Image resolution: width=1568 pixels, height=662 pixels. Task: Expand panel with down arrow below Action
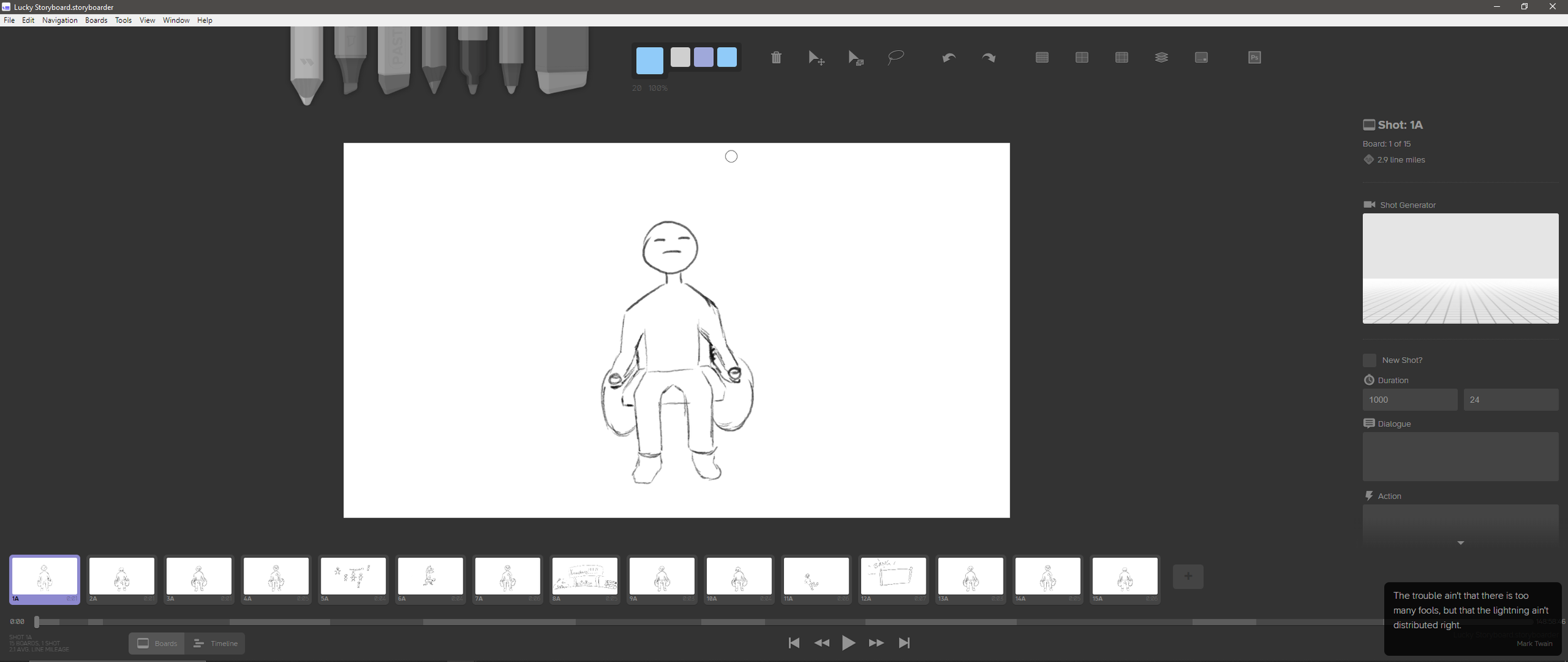(1460, 543)
